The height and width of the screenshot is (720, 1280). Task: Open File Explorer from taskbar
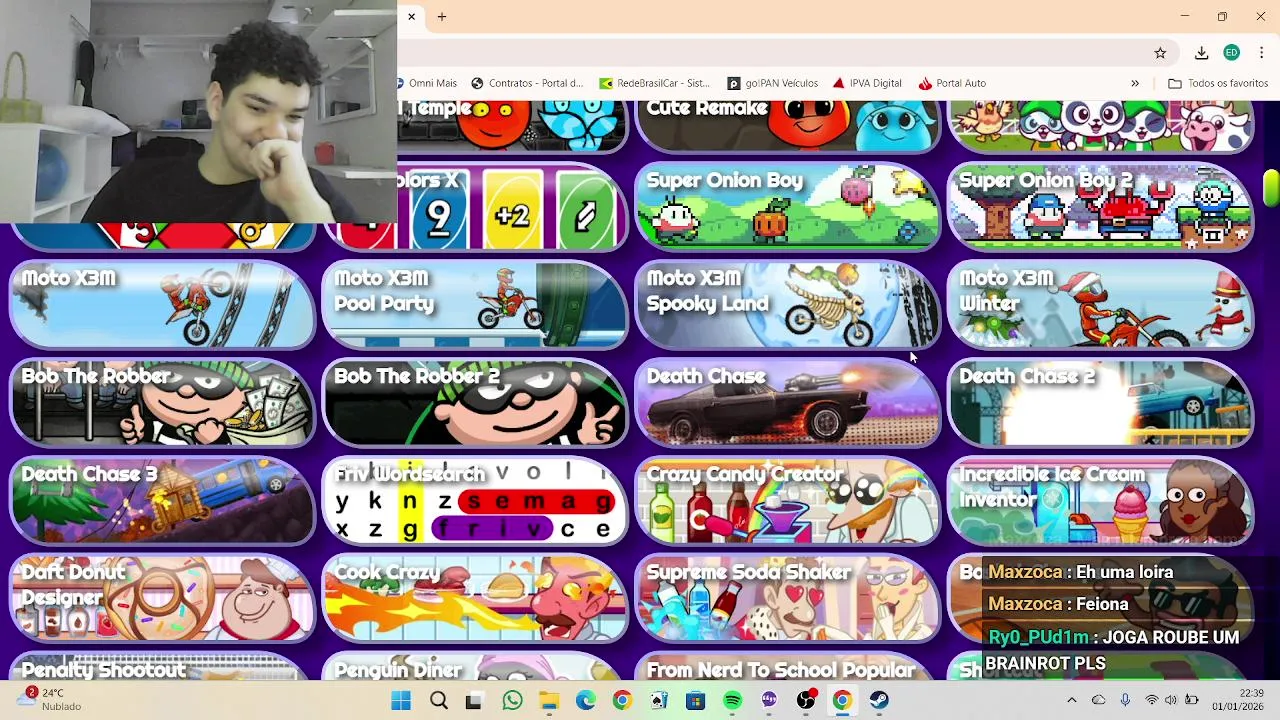point(549,700)
